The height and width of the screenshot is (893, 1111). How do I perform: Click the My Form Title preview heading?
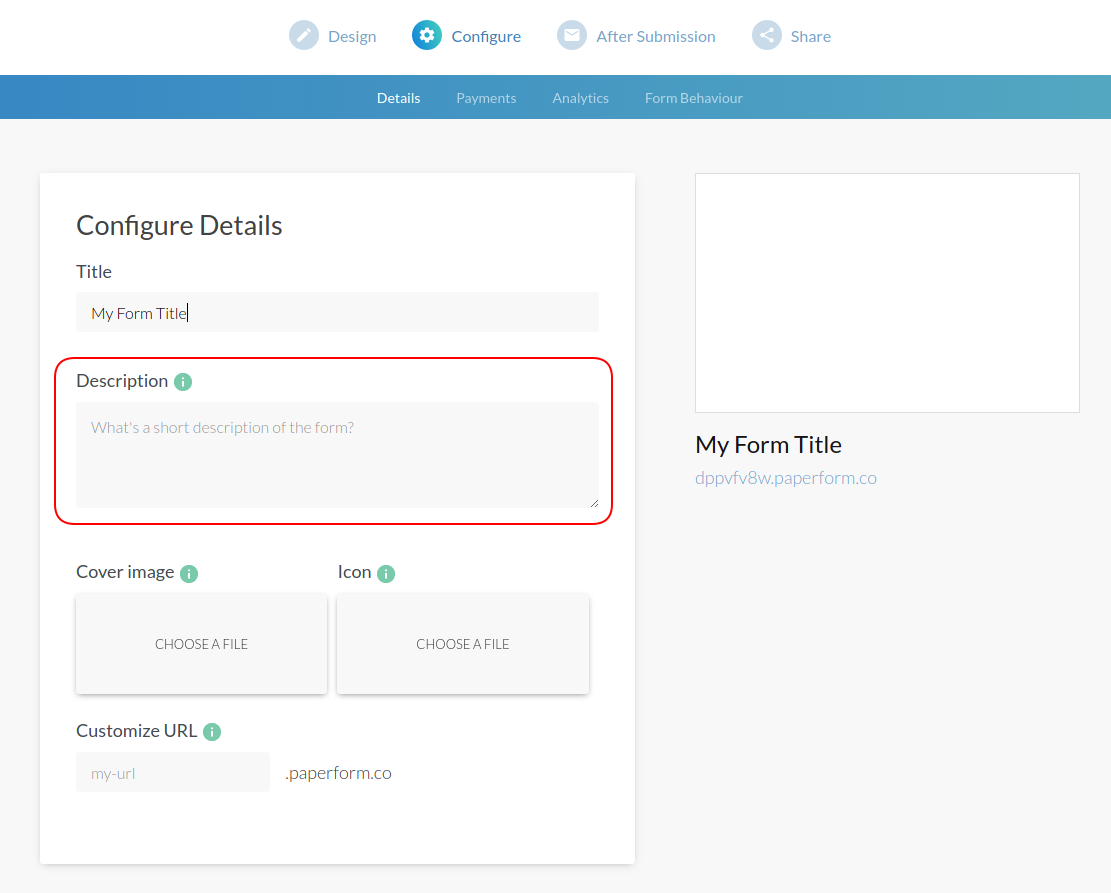[x=768, y=444]
